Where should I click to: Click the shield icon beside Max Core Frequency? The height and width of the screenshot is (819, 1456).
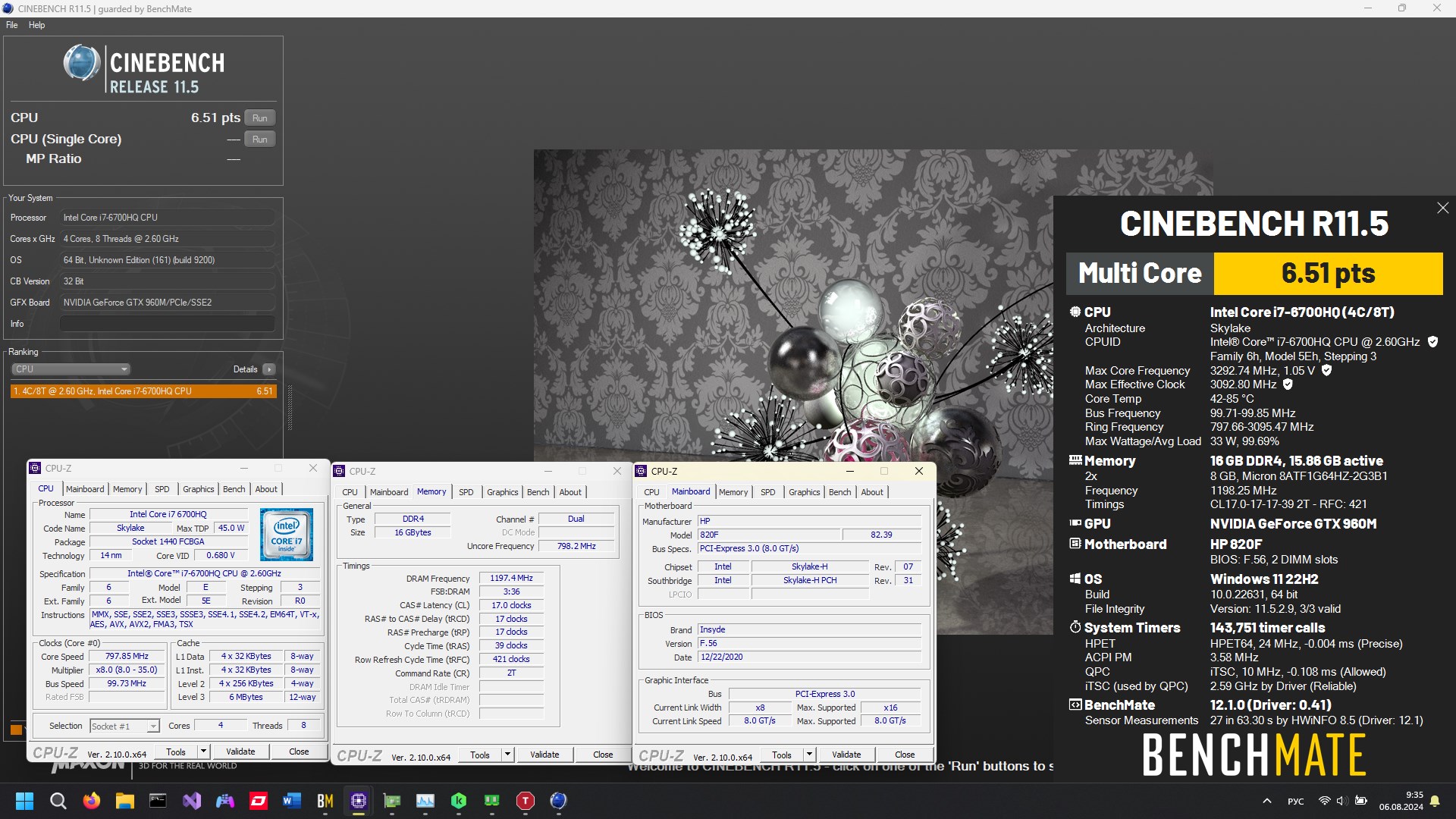[x=1326, y=371]
